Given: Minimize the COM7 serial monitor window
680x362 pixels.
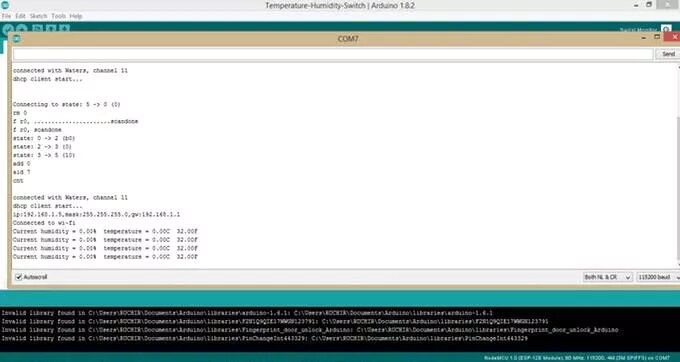Looking at the screenshot, I should click(644, 38).
